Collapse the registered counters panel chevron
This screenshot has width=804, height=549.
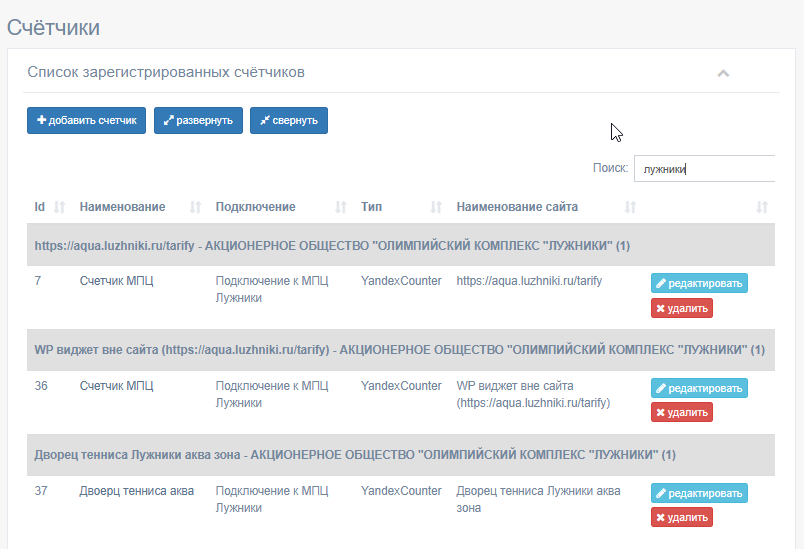[723, 73]
